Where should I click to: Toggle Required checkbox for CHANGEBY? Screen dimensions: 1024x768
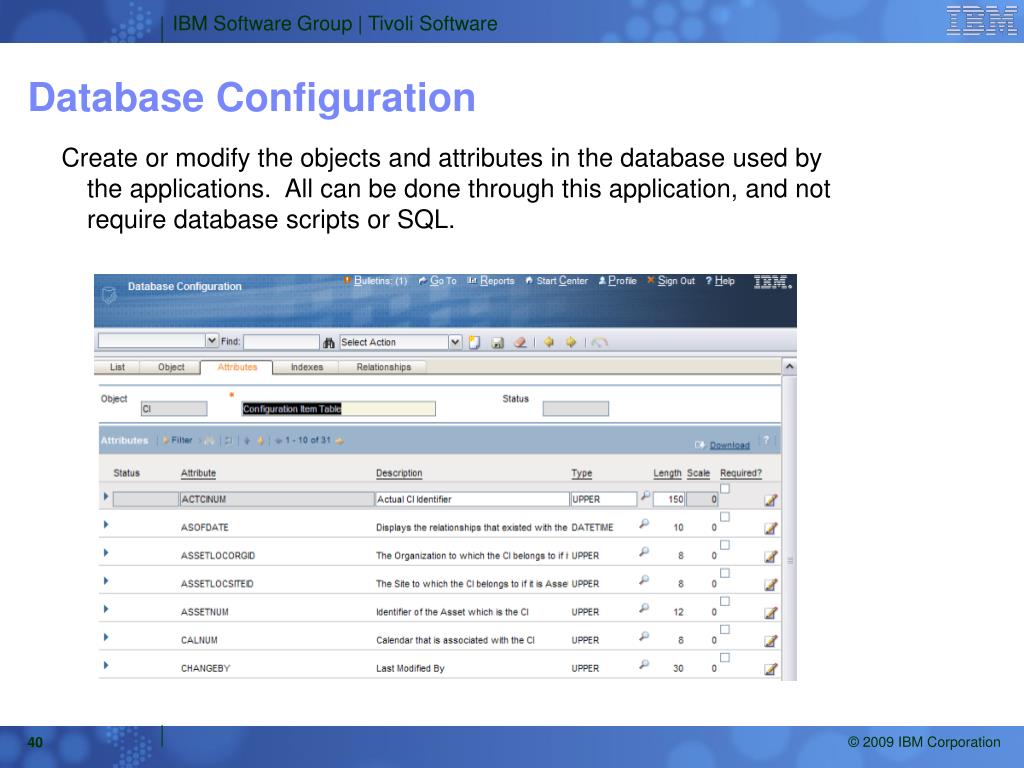click(725, 657)
